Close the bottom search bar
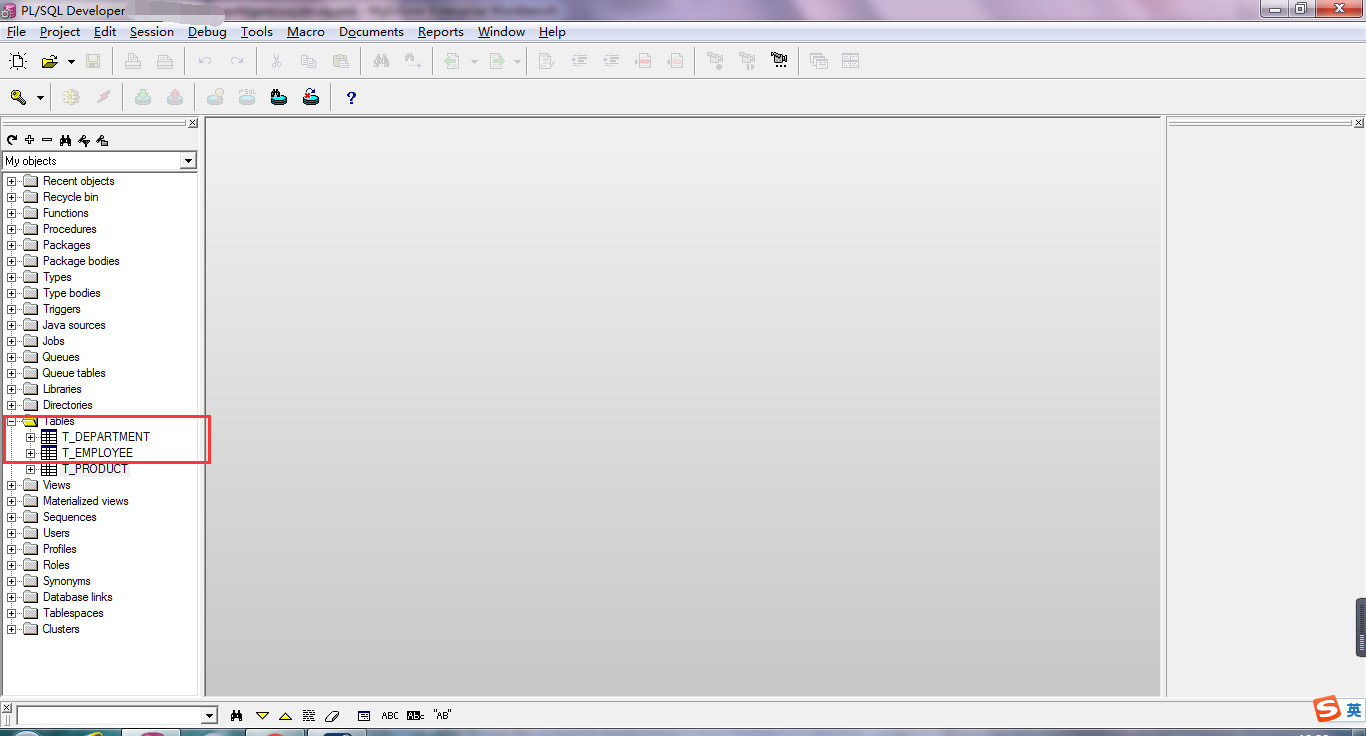The width and height of the screenshot is (1366, 736). click(7, 708)
